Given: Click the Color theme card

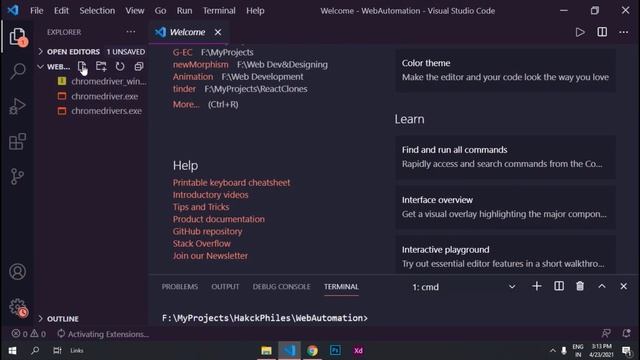Looking at the screenshot, I should pyautogui.click(x=505, y=70).
